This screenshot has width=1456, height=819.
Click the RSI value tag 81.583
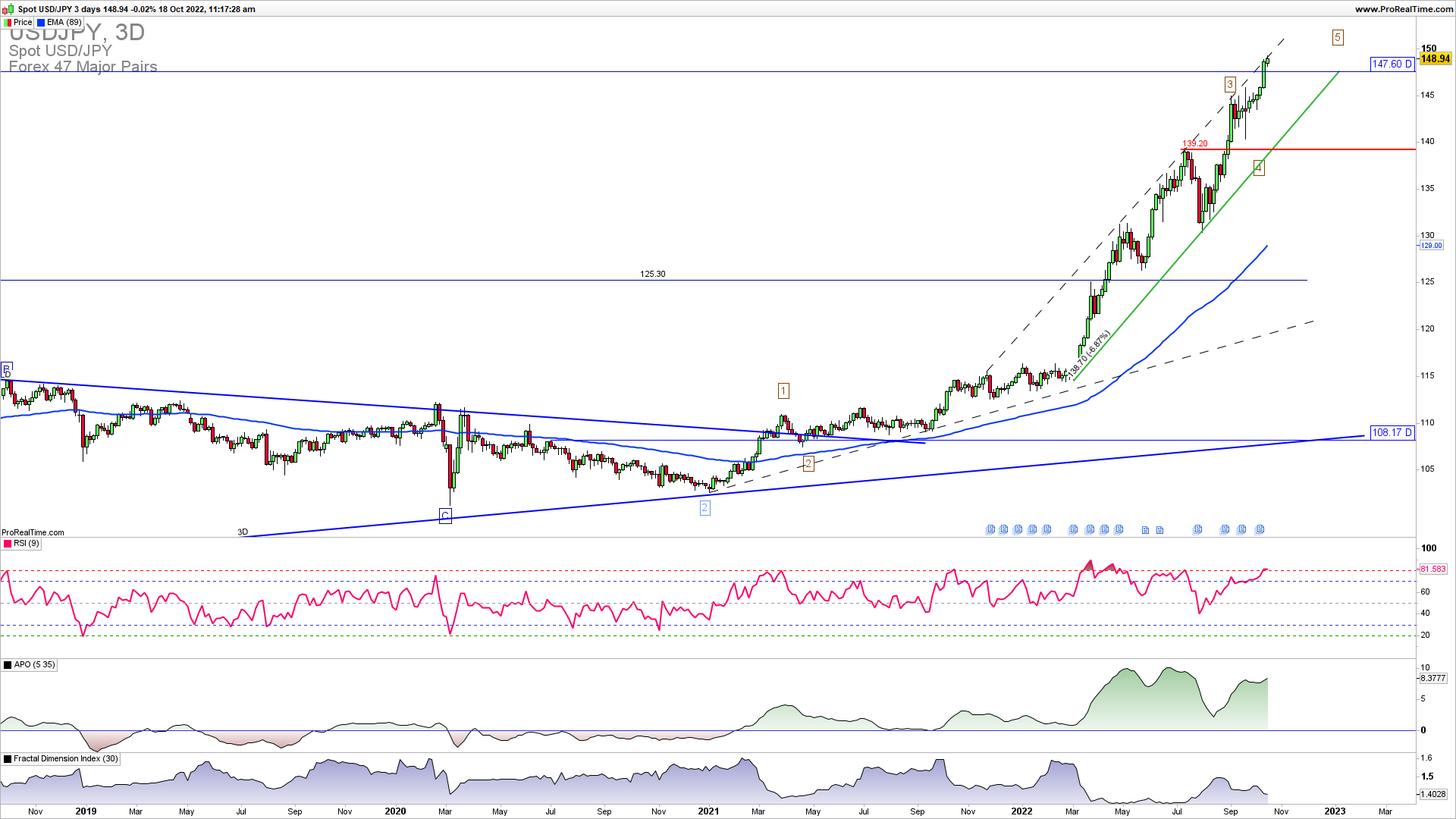pyautogui.click(x=1432, y=569)
